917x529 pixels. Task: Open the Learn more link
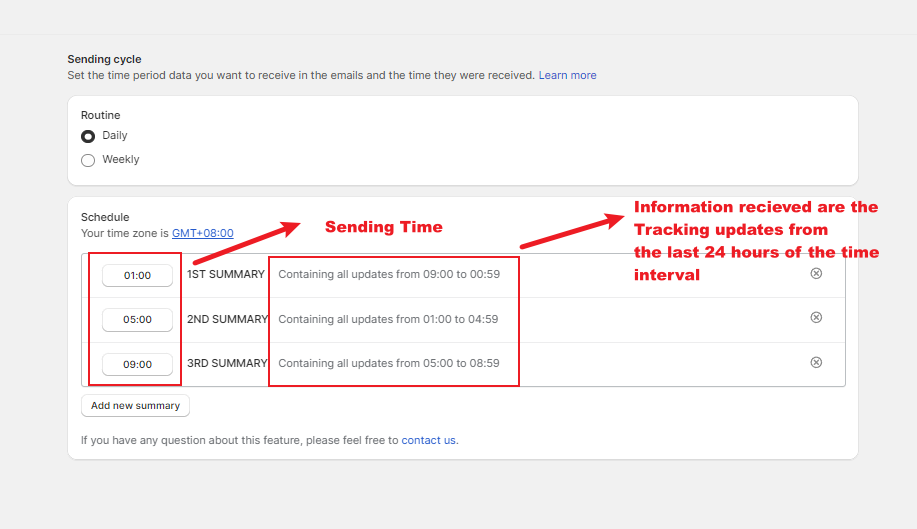567,75
